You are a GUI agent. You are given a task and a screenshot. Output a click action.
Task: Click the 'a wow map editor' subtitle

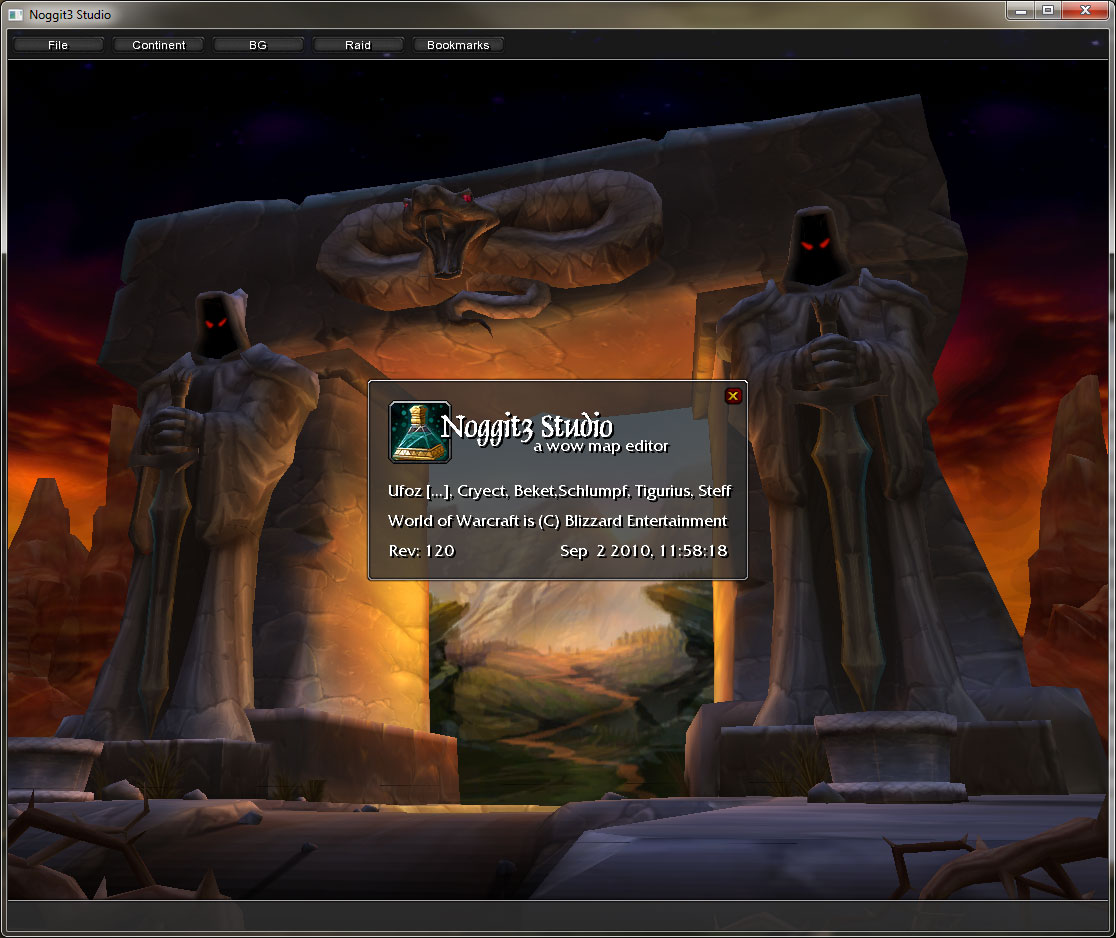(x=601, y=446)
